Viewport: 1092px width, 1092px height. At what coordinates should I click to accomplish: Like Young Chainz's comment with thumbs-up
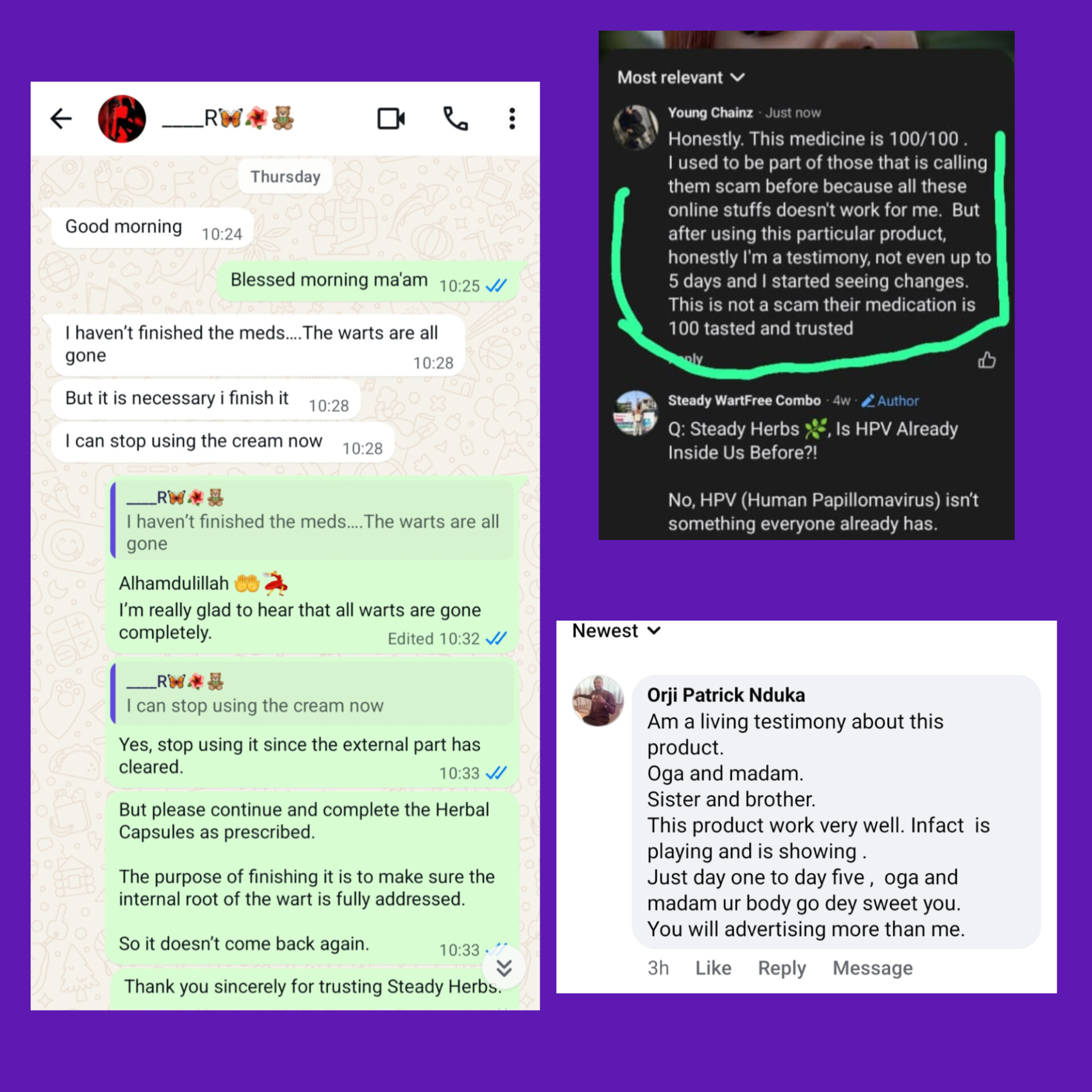[x=987, y=360]
